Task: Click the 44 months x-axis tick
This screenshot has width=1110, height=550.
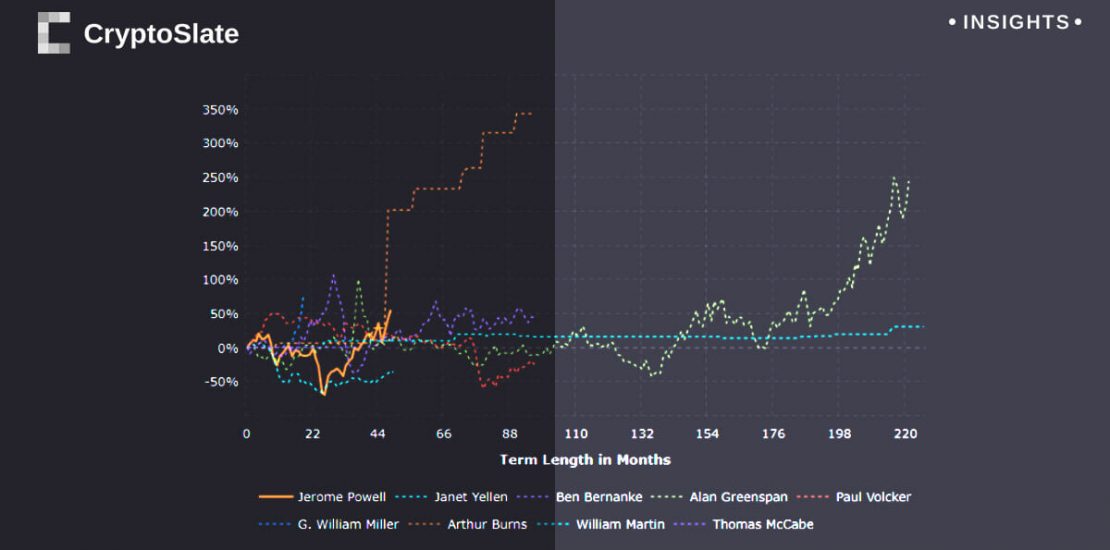Action: (378, 433)
